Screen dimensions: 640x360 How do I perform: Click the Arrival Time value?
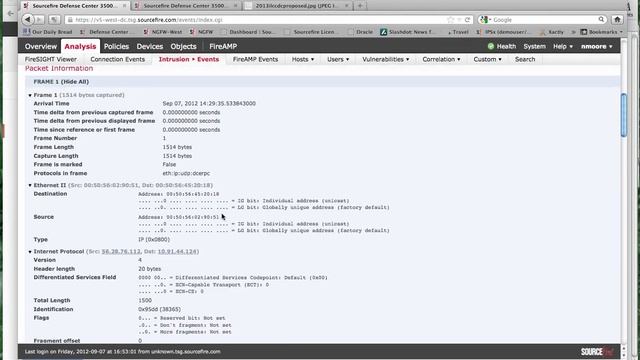point(209,104)
